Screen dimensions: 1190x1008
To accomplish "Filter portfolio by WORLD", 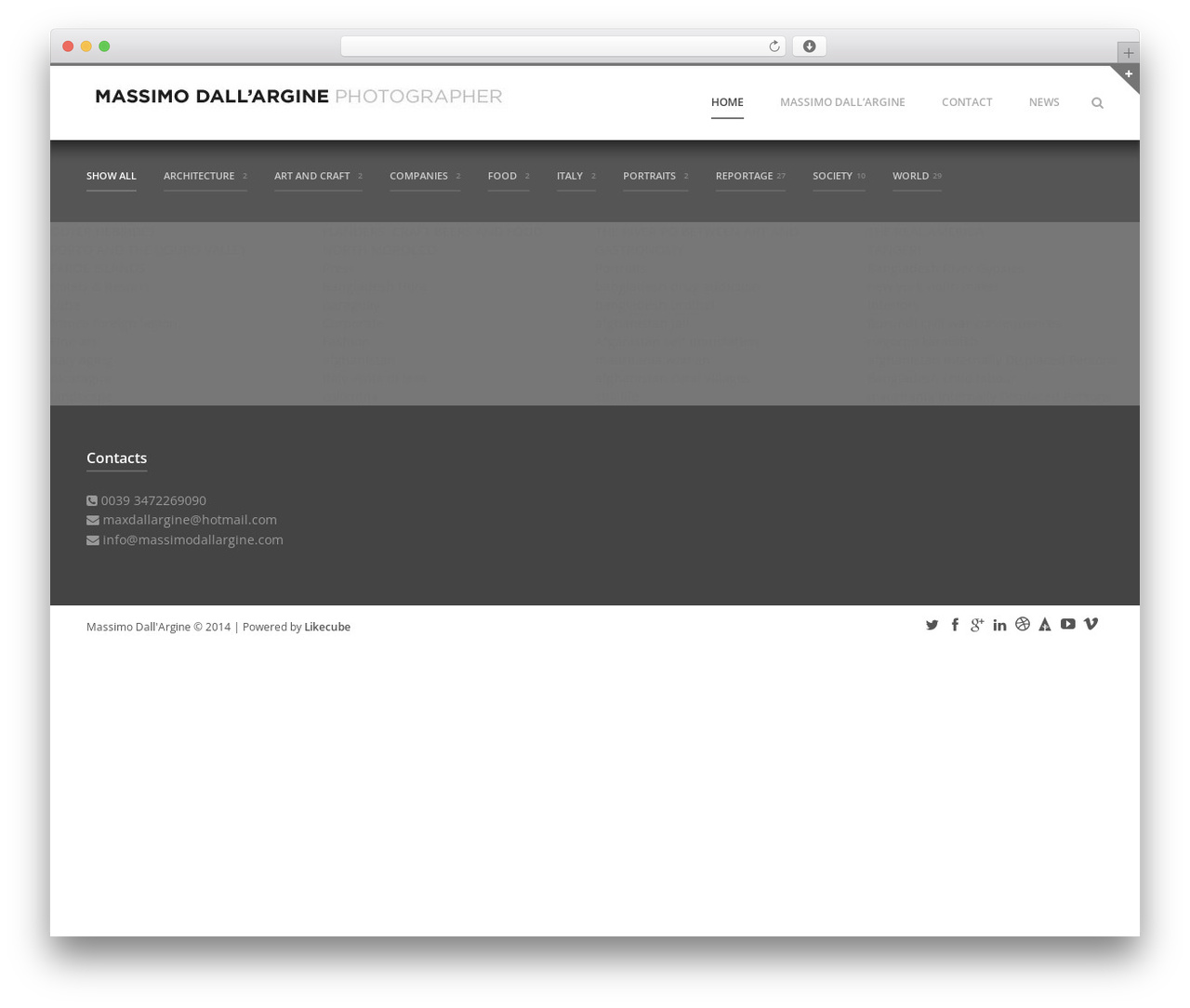I will [x=917, y=176].
